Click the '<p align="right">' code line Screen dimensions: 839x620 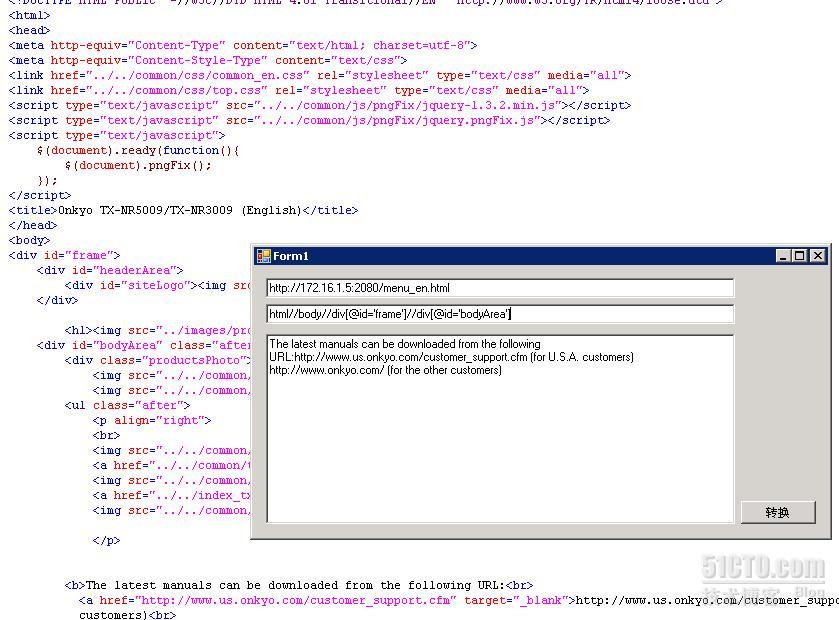(152, 420)
